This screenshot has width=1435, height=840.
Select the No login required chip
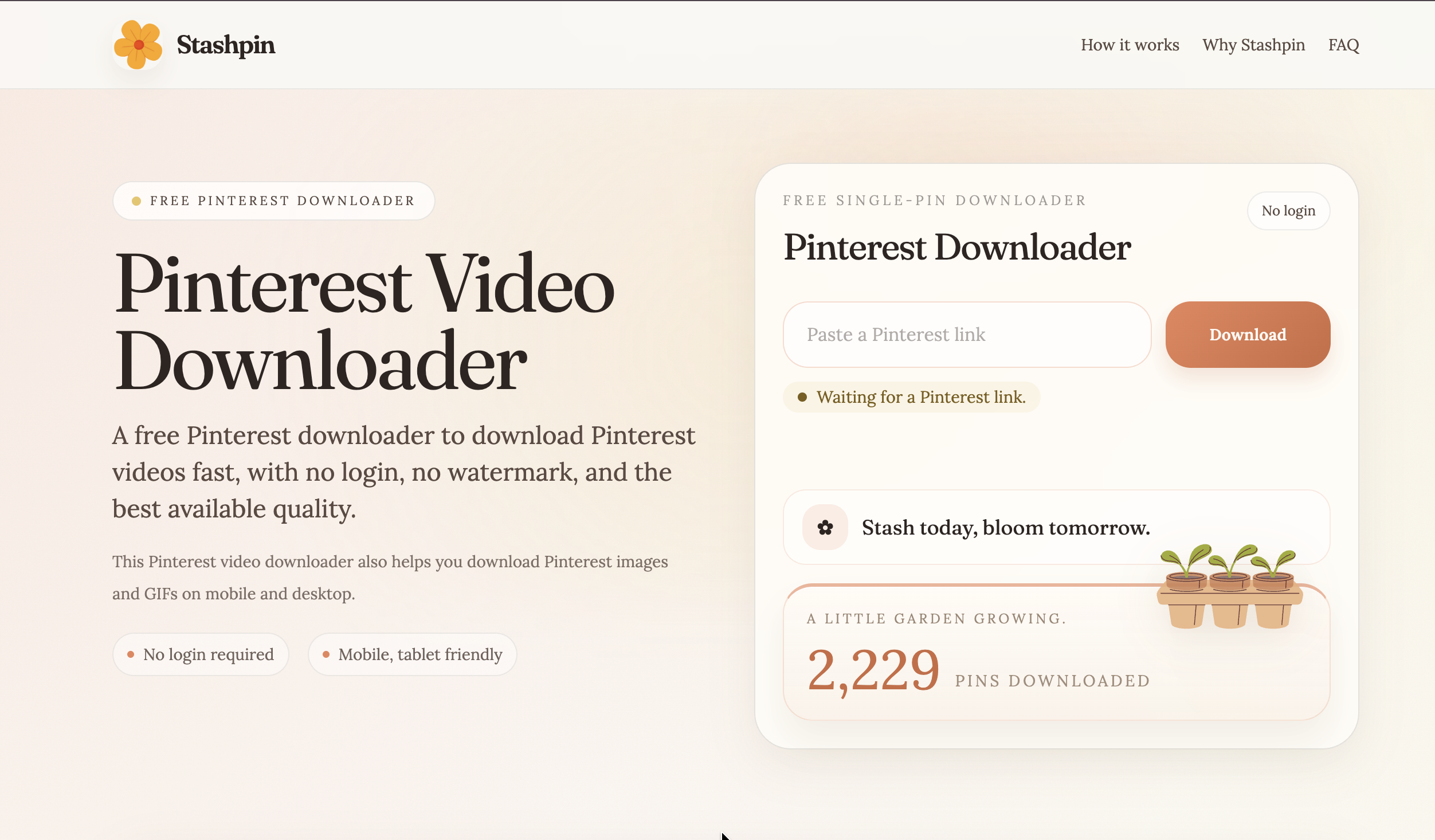(201, 654)
